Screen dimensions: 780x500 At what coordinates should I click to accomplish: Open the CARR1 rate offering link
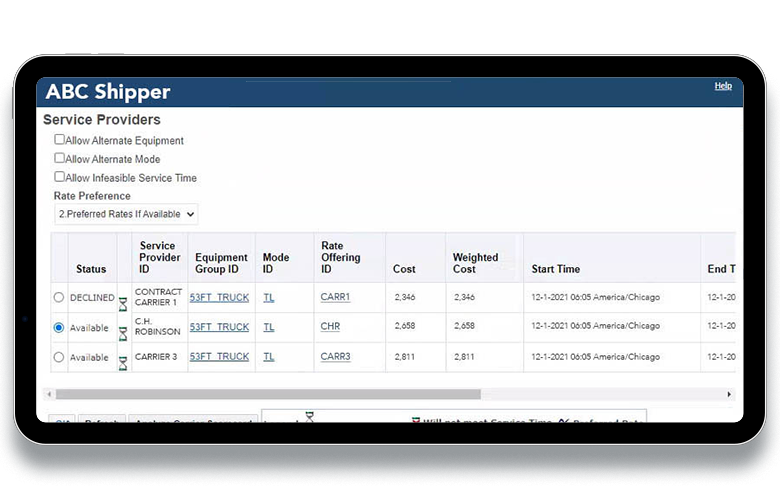coord(335,297)
